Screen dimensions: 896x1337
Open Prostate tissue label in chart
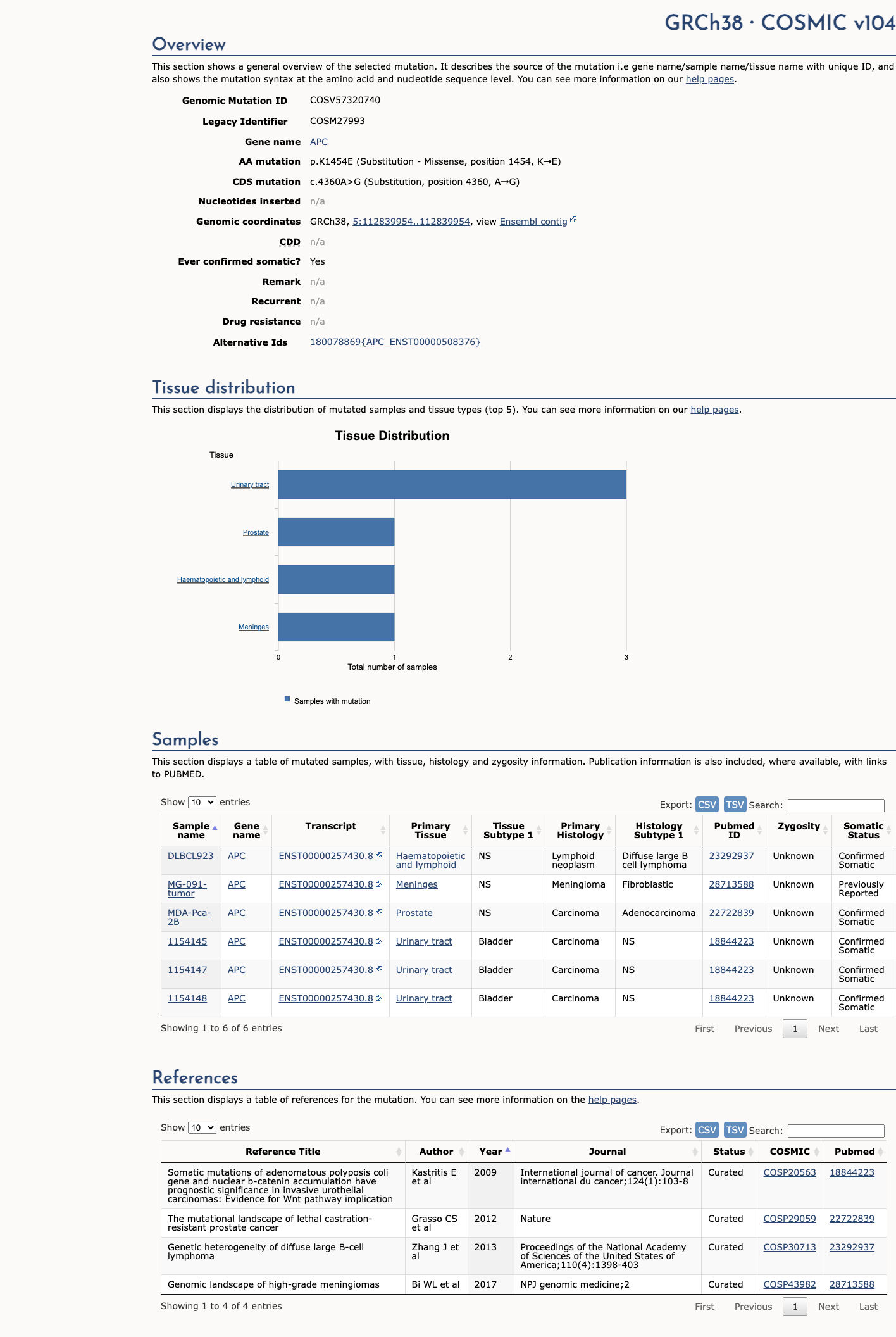(256, 532)
